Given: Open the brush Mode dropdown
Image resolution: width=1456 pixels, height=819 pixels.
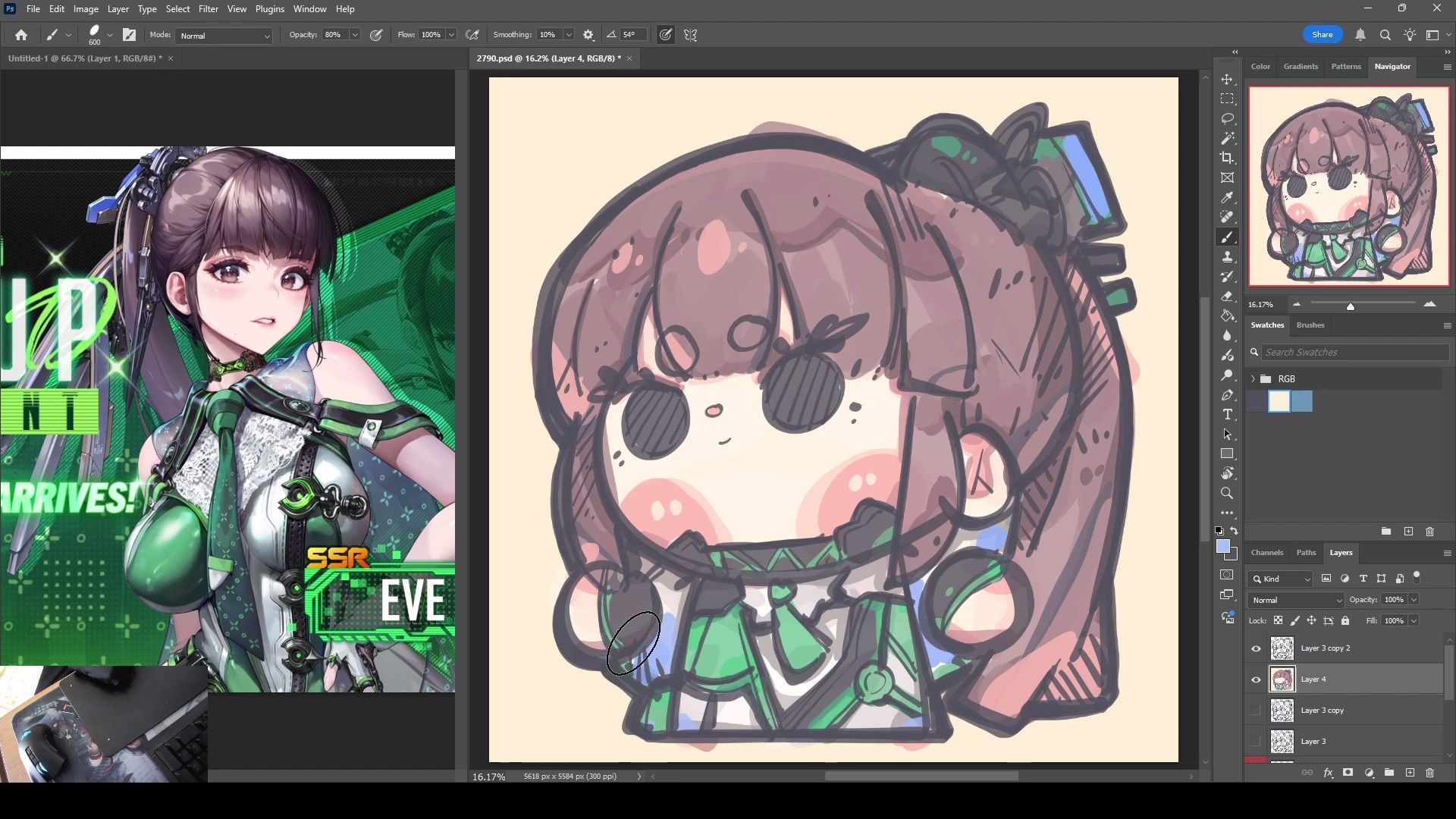Looking at the screenshot, I should pos(224,36).
